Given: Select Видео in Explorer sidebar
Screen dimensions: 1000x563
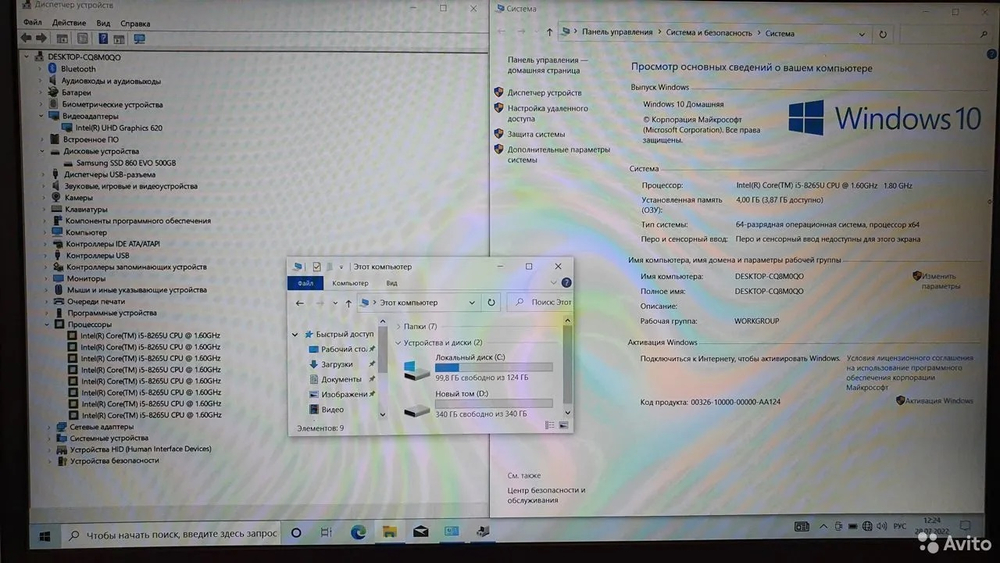Looking at the screenshot, I should pos(332,409).
